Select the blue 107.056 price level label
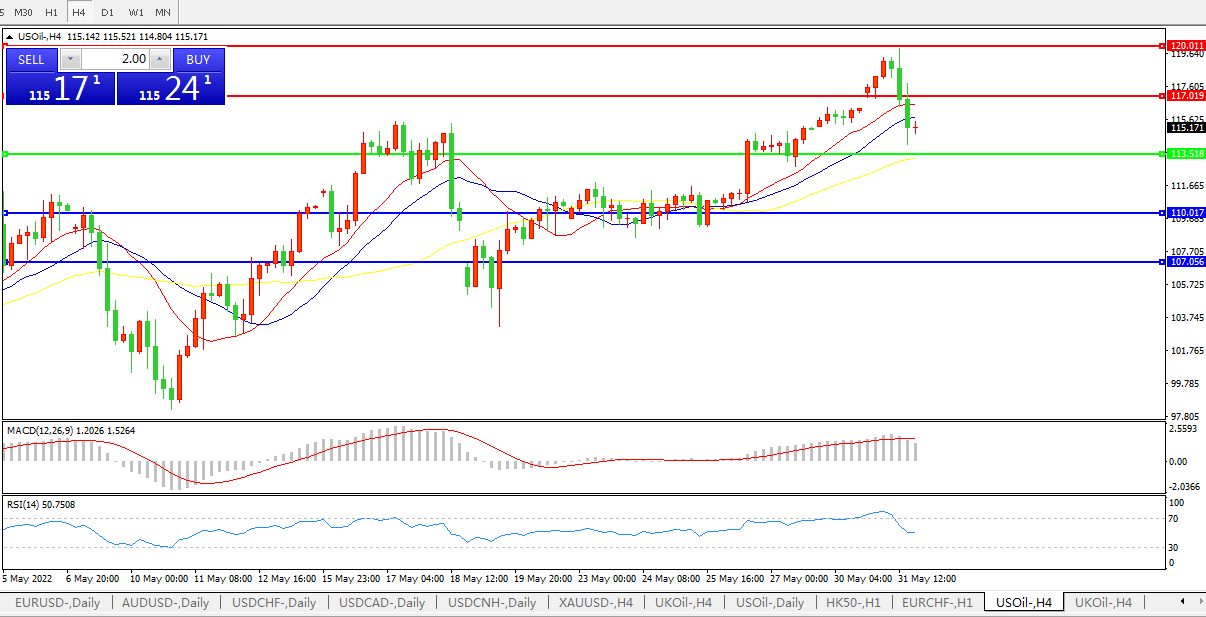 tap(1185, 262)
